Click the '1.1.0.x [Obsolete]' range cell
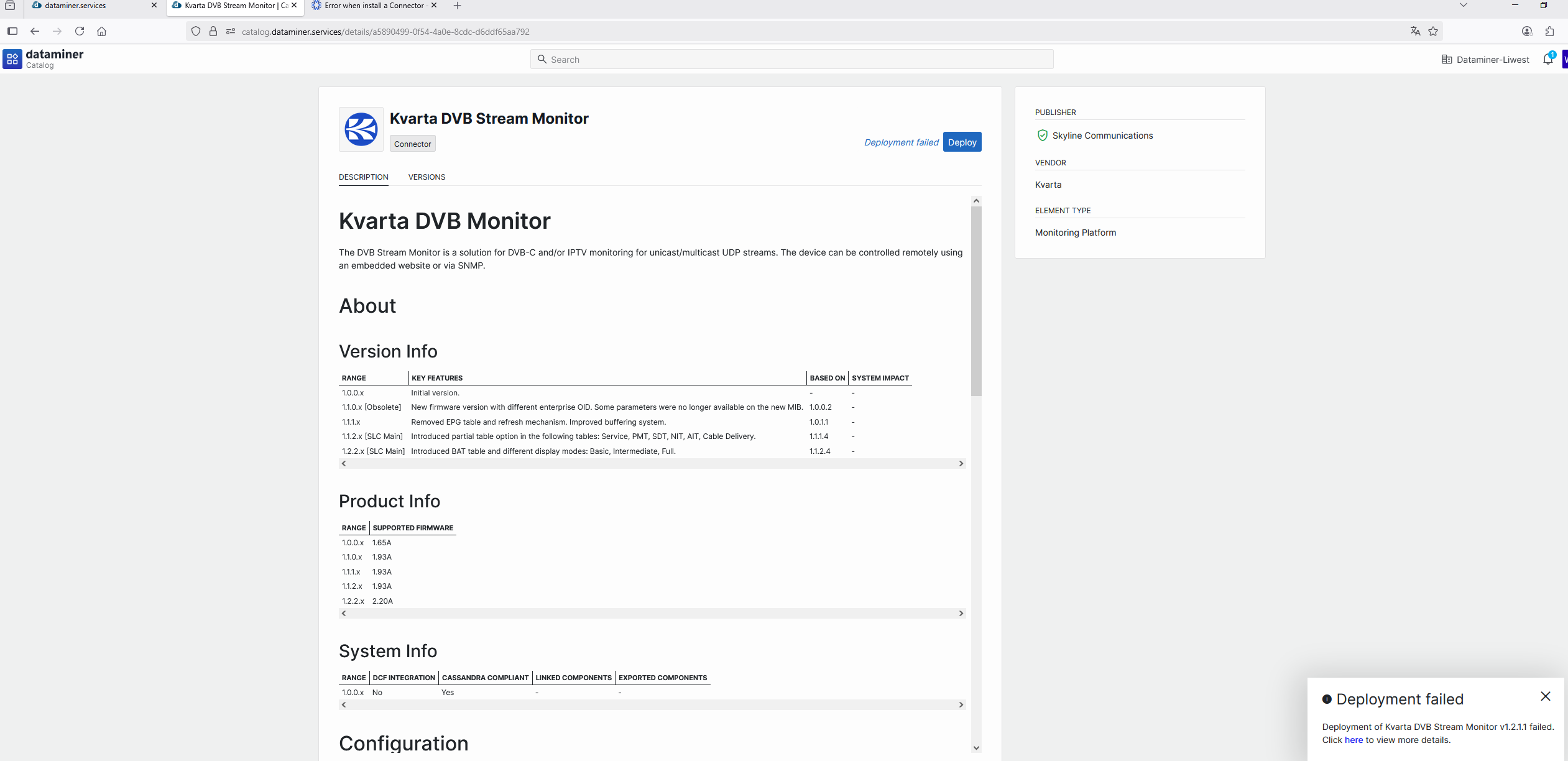Screen dimensions: 1568x761 371,407
